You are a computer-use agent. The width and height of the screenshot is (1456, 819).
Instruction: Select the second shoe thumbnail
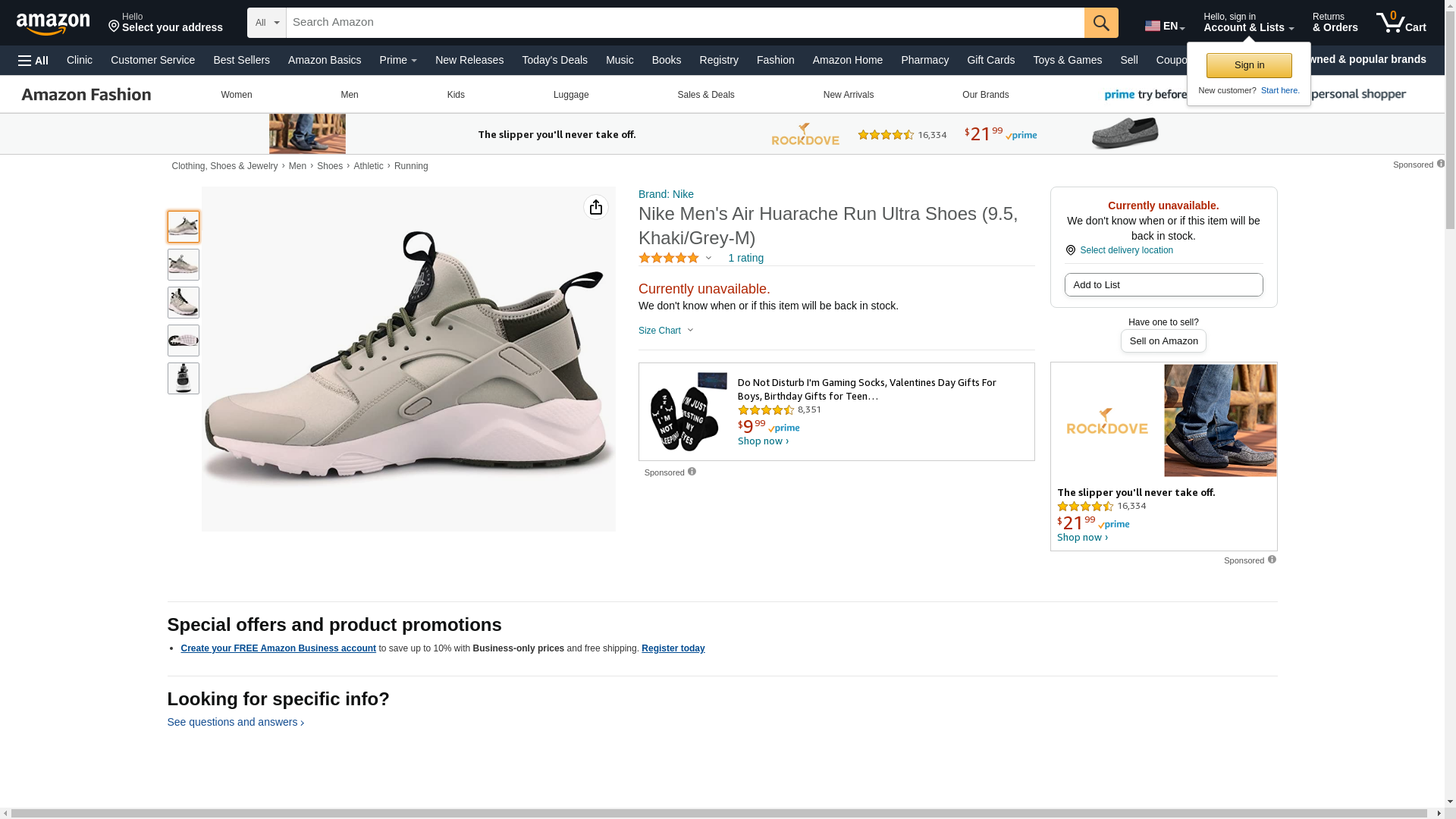(x=184, y=265)
